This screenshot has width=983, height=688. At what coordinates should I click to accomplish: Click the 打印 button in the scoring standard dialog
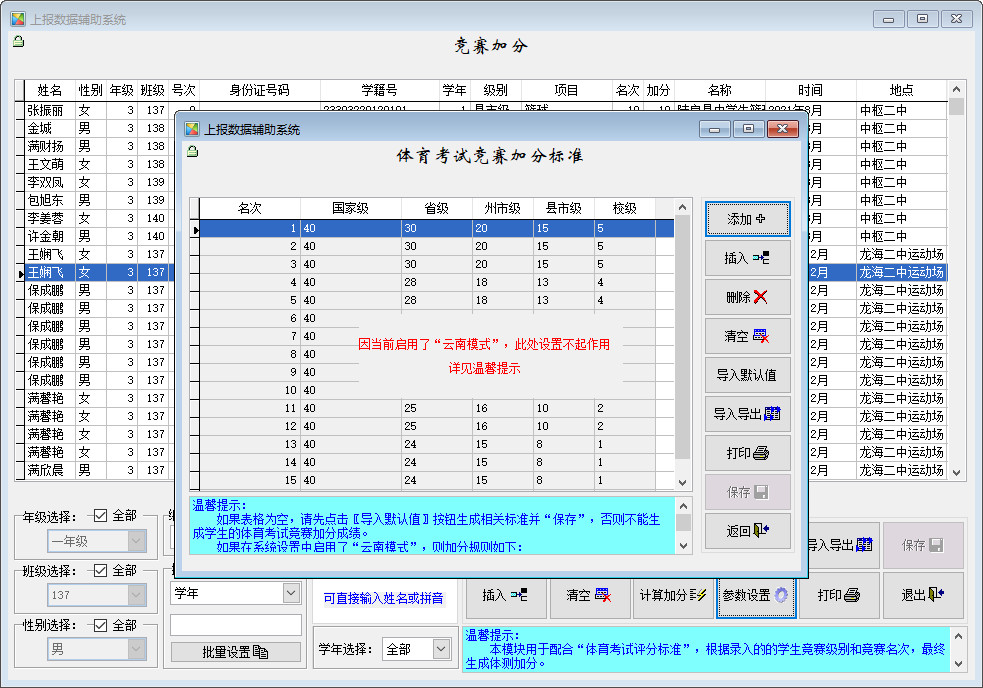(747, 453)
